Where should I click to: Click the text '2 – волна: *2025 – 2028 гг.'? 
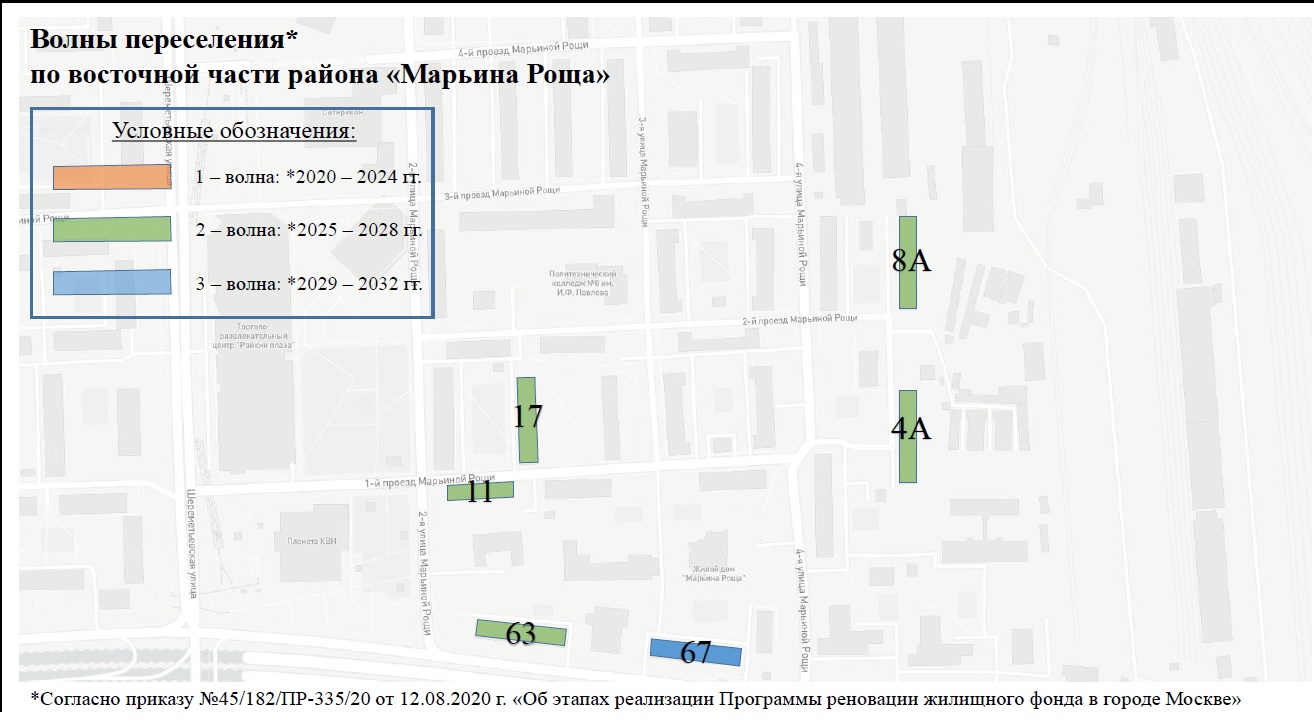tap(309, 230)
